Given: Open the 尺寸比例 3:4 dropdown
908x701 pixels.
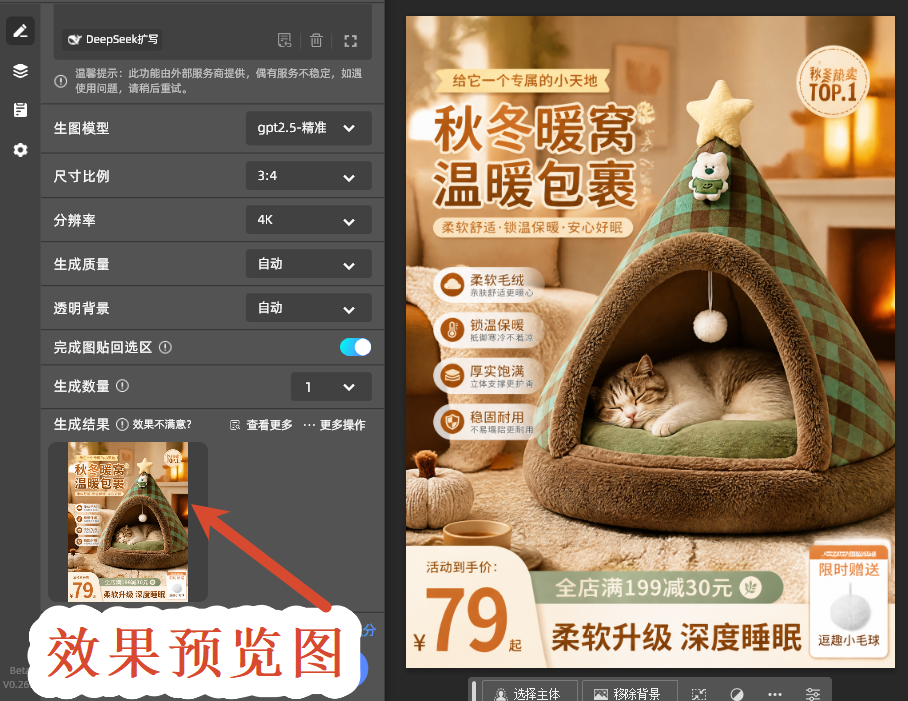Looking at the screenshot, I should 309,176.
